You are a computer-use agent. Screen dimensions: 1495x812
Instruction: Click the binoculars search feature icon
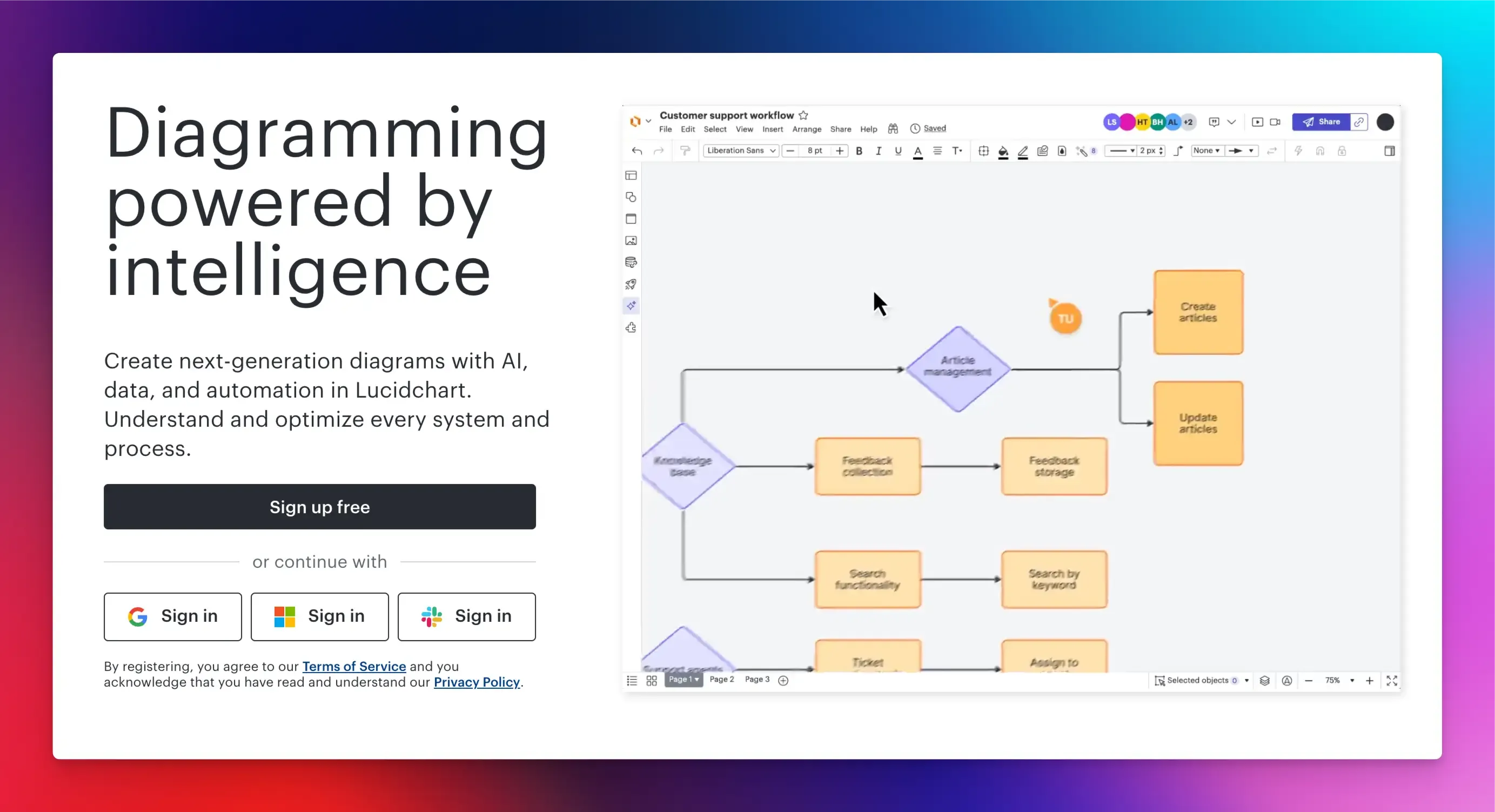click(x=893, y=128)
